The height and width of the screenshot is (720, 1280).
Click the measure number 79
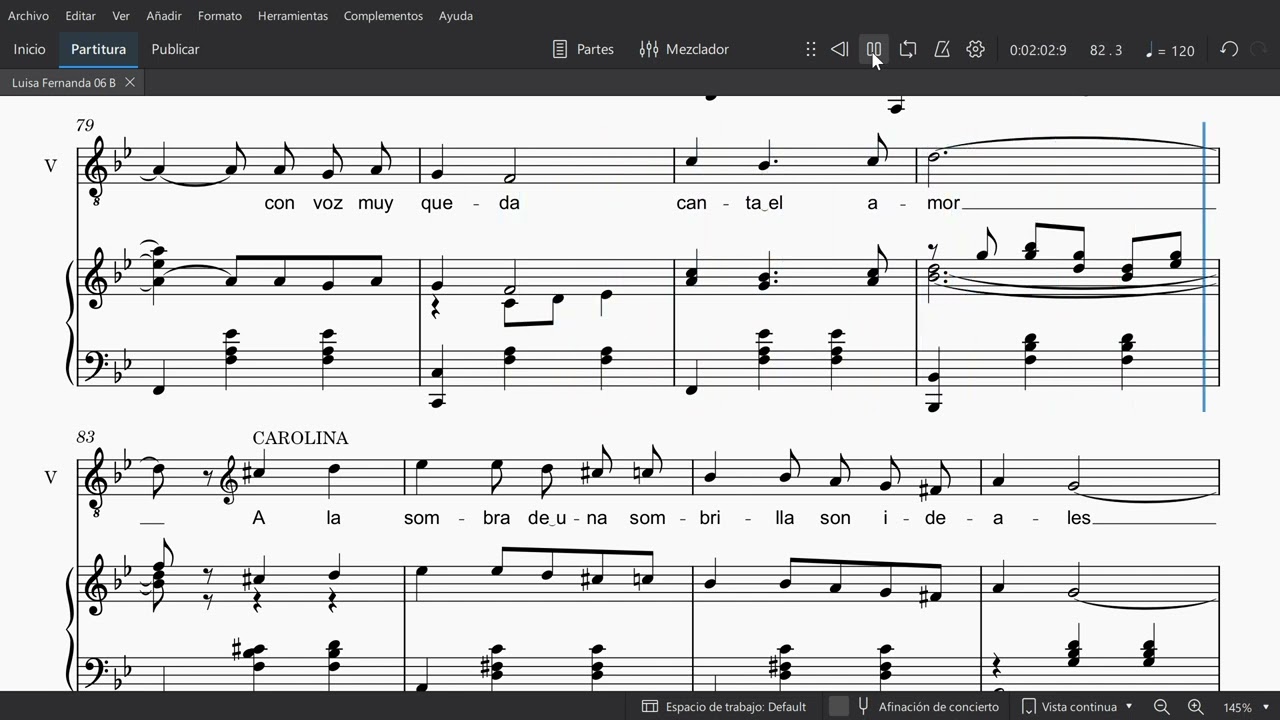tap(85, 125)
